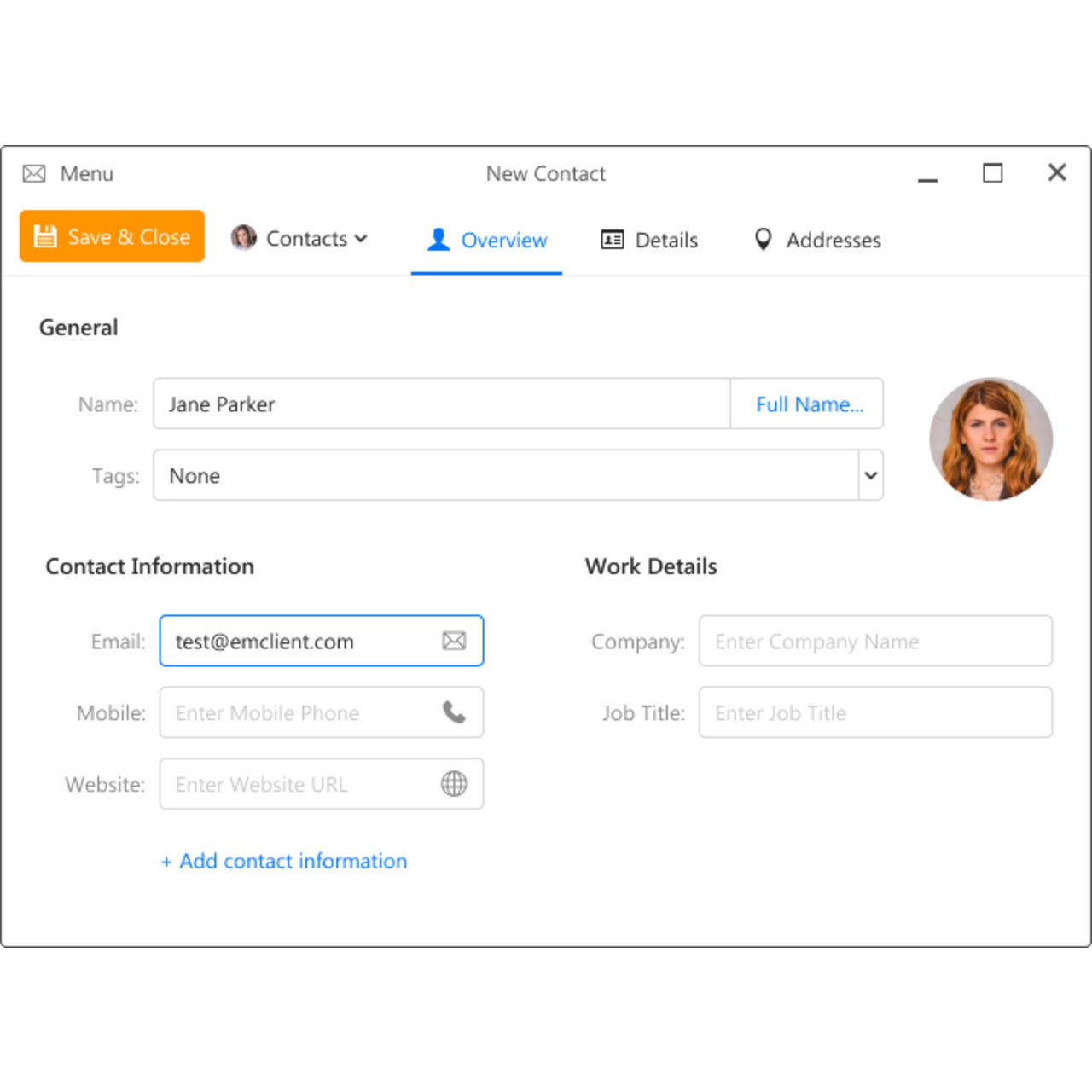This screenshot has width=1092, height=1092.
Task: Click the Overview person icon
Action: pos(438,240)
